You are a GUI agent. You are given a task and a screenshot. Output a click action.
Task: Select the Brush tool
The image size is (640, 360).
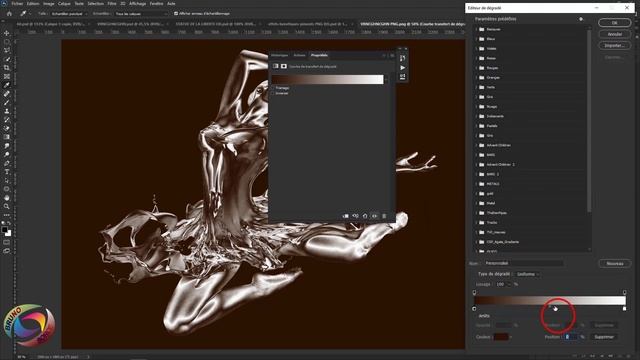click(x=7, y=102)
